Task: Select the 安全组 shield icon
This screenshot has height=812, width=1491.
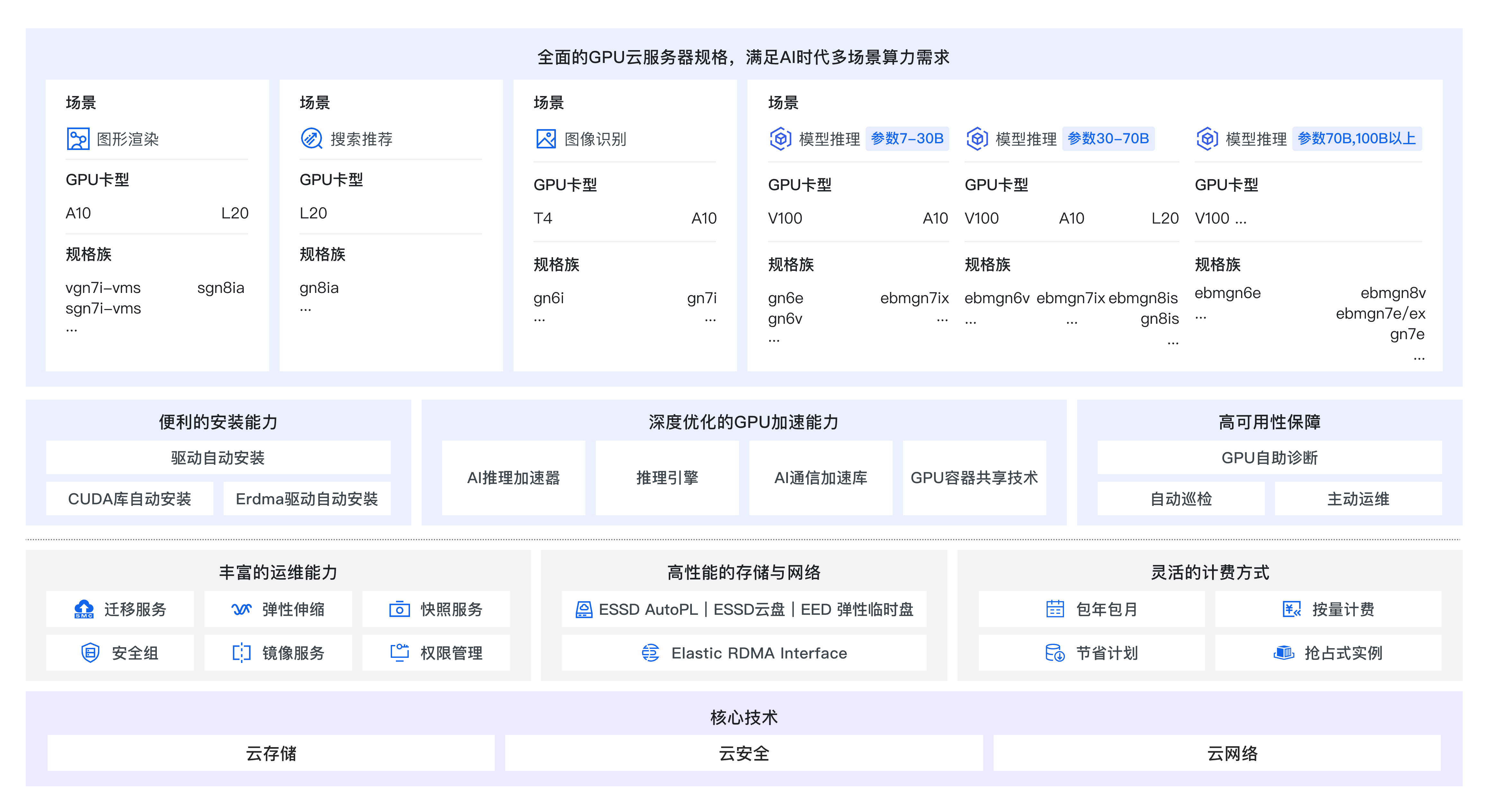Action: [92, 653]
